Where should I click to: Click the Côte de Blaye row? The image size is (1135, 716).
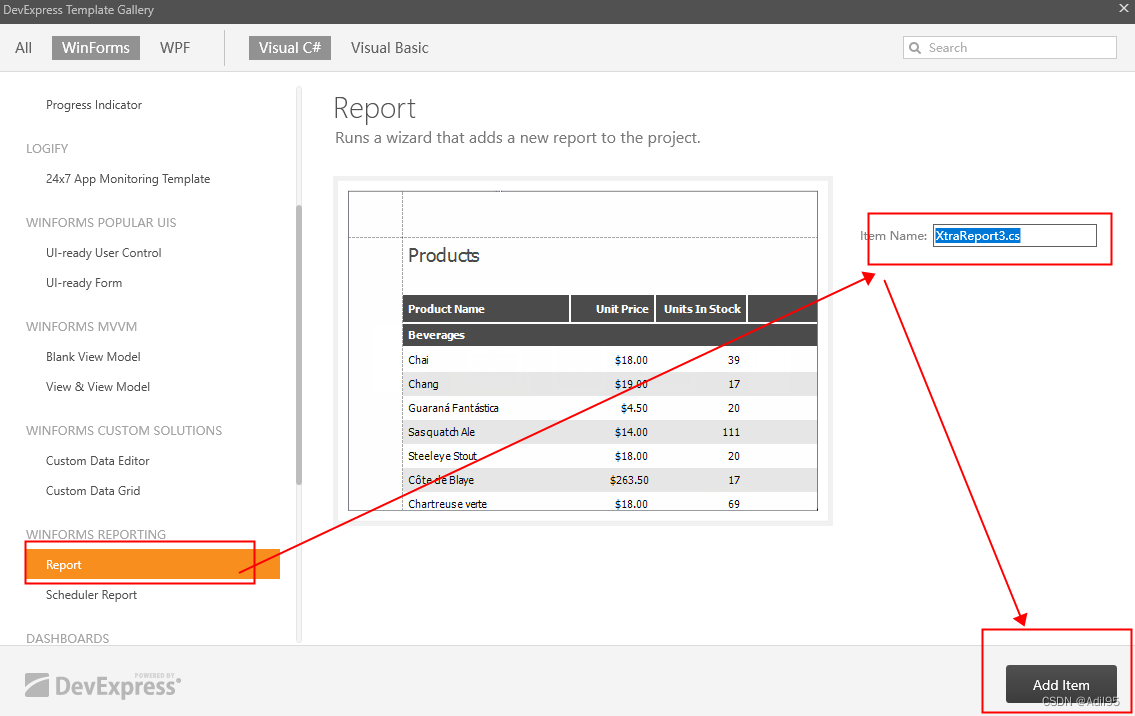(x=609, y=480)
